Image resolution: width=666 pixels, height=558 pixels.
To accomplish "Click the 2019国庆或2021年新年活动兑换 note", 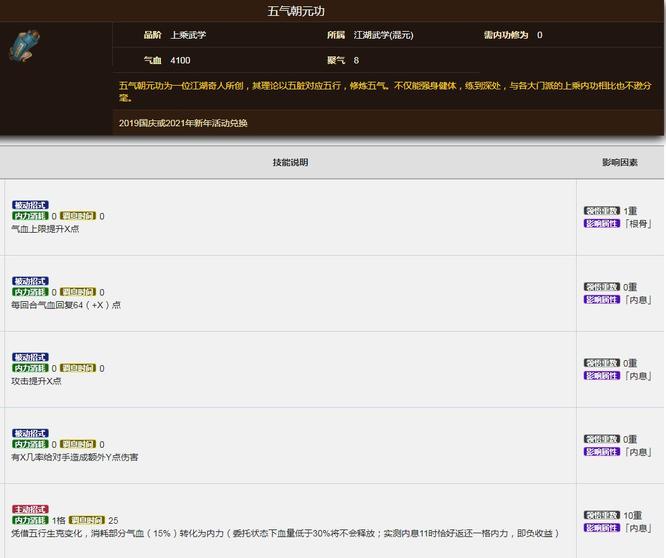I will pos(183,123).
